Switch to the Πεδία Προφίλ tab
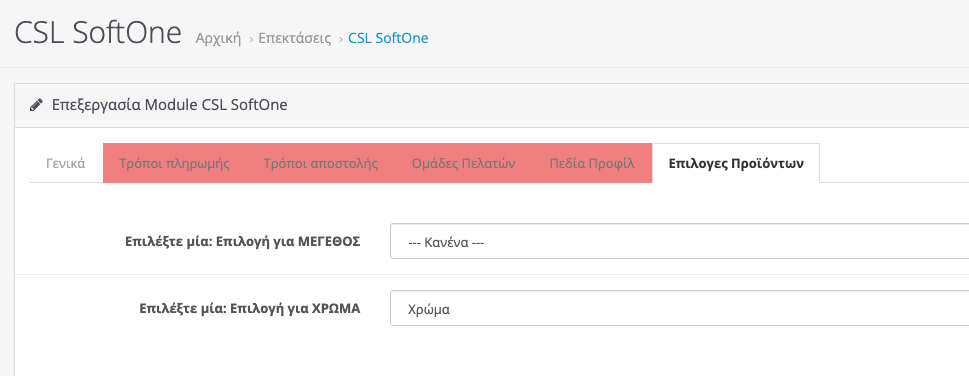969x376 pixels. point(592,163)
